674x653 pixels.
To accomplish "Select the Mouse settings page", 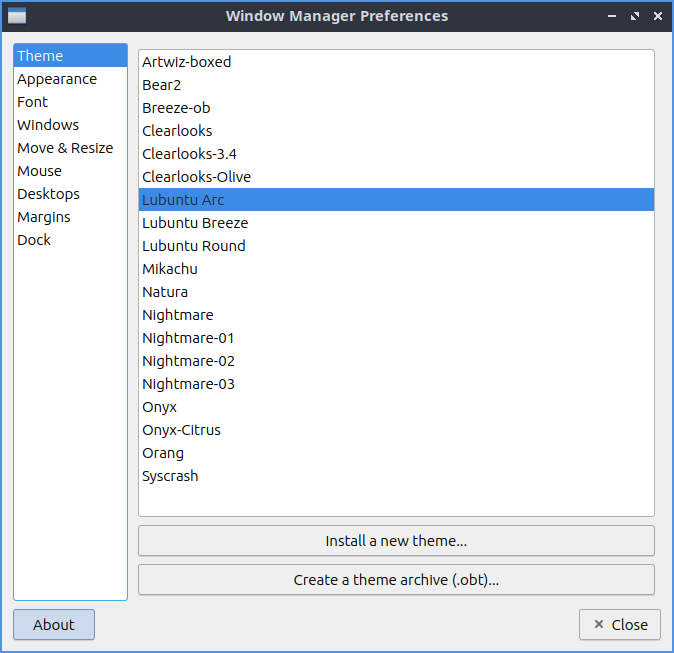I will click(x=39, y=171).
